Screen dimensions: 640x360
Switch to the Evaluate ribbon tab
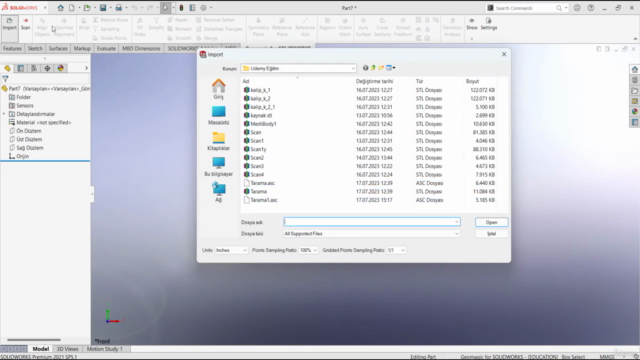coord(106,49)
